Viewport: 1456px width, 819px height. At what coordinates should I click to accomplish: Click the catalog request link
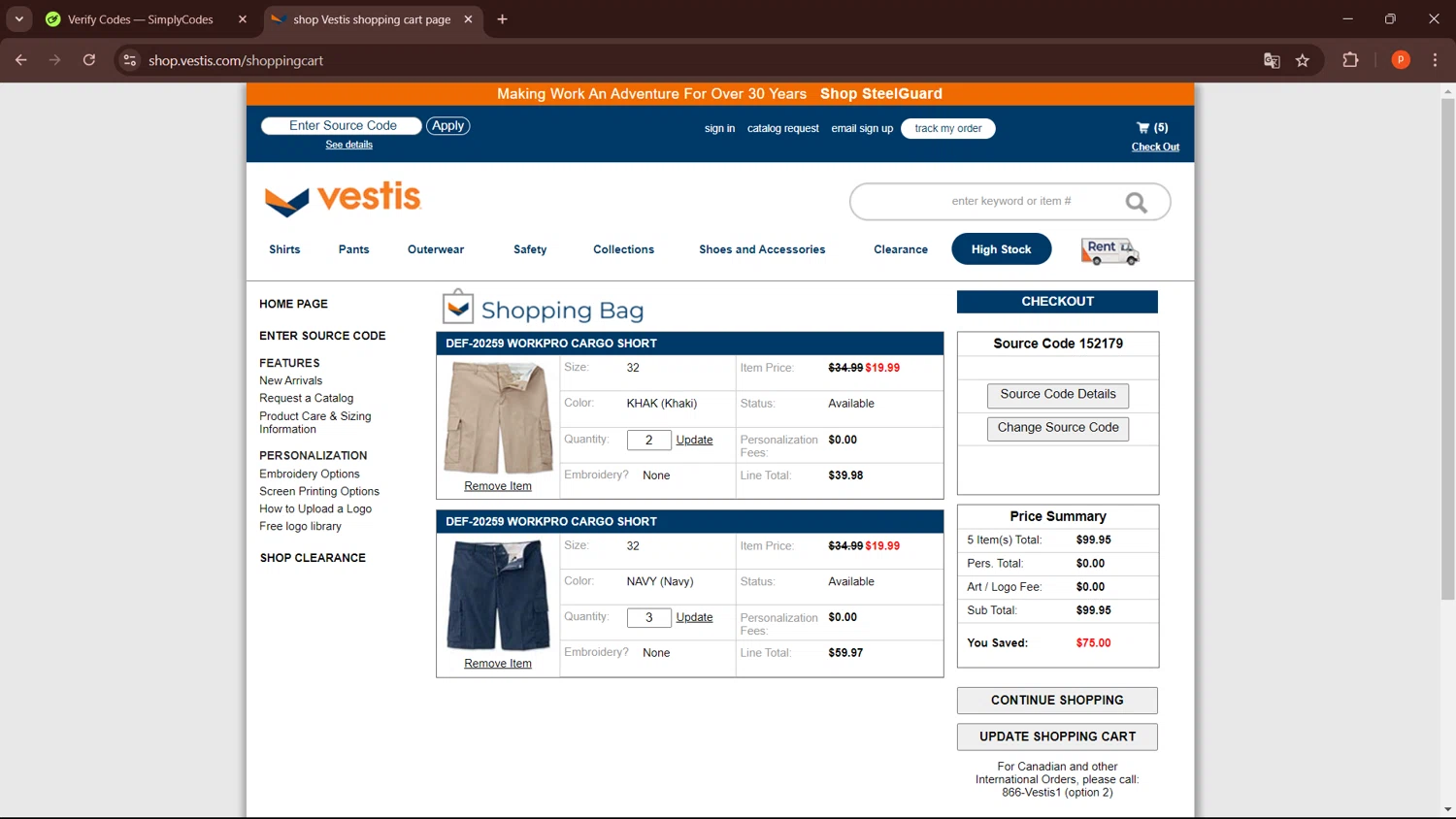tap(782, 128)
